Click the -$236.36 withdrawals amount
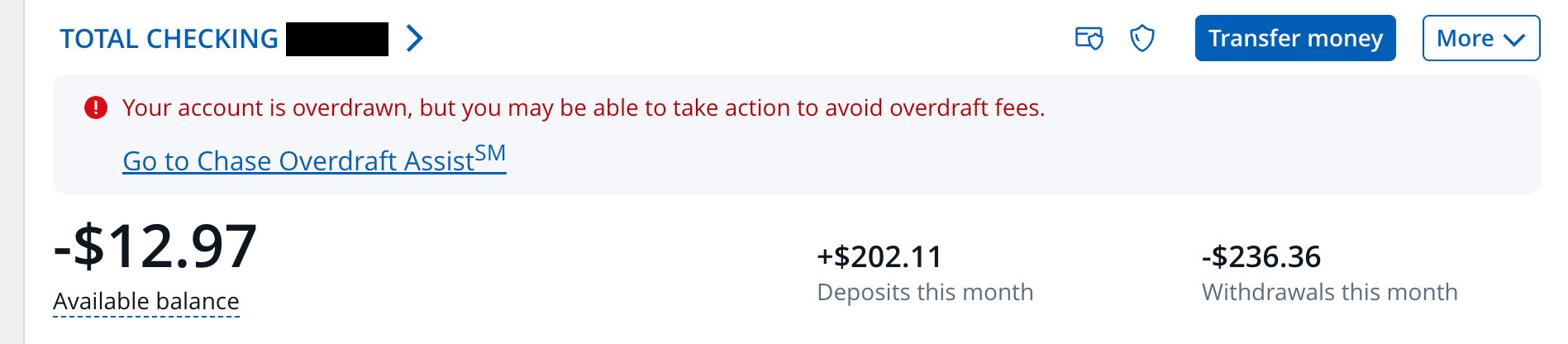This screenshot has width=1568, height=344. pos(1261,256)
